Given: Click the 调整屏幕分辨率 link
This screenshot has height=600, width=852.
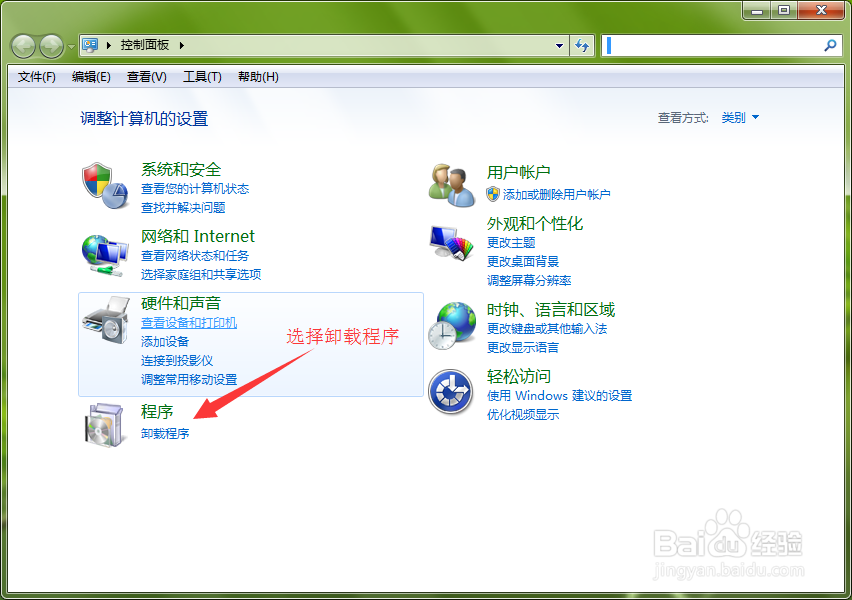Looking at the screenshot, I should (529, 280).
